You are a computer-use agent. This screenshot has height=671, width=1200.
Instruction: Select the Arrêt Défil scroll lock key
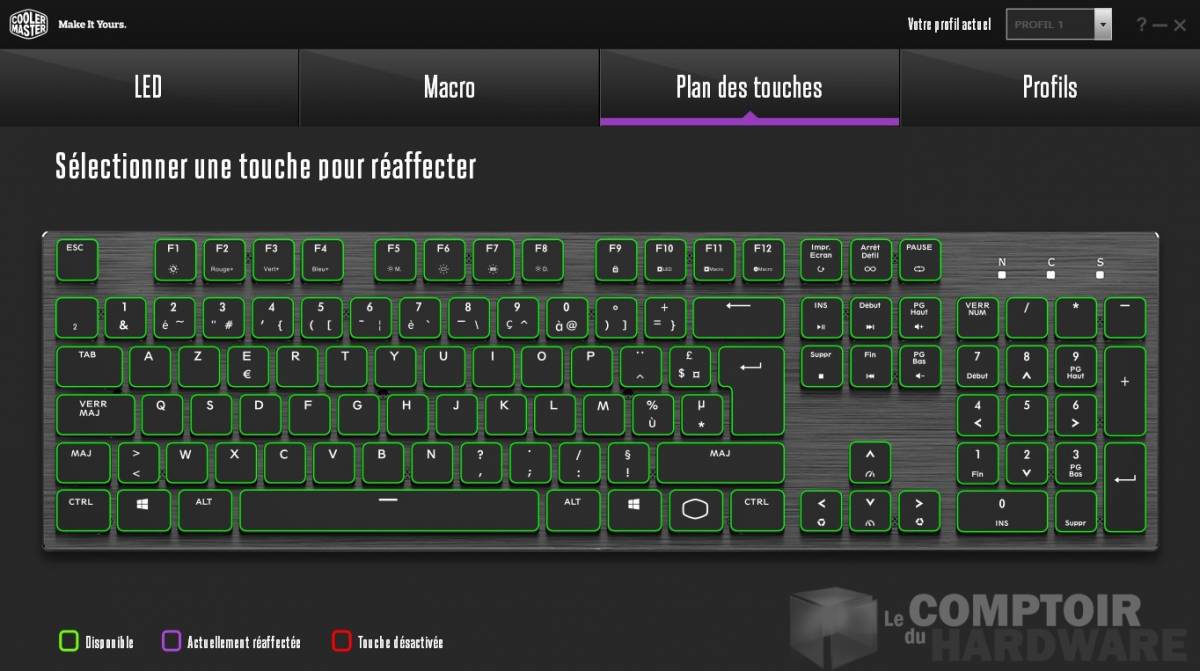point(870,260)
